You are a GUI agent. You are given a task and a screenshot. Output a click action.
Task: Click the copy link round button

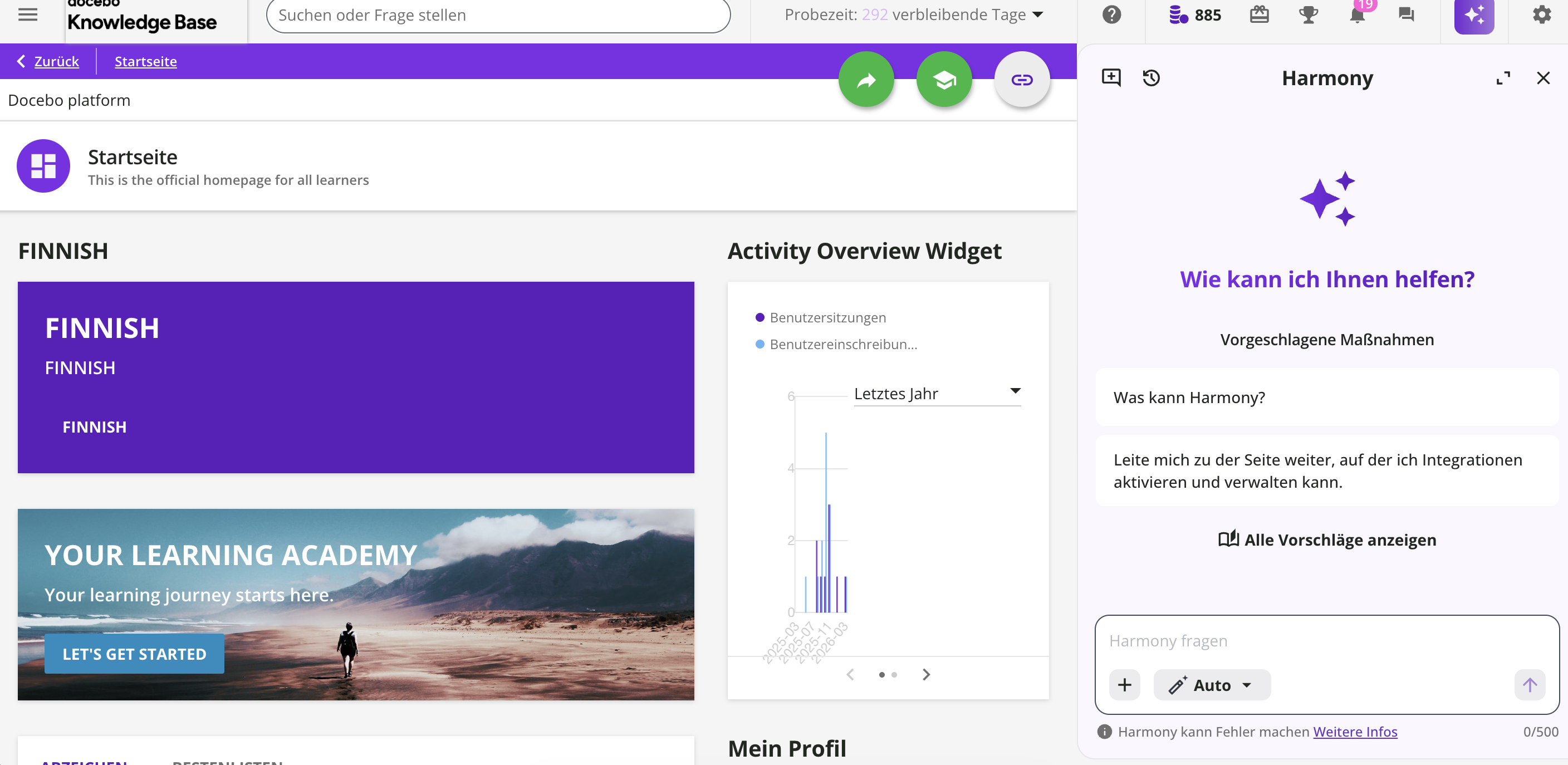point(1021,79)
